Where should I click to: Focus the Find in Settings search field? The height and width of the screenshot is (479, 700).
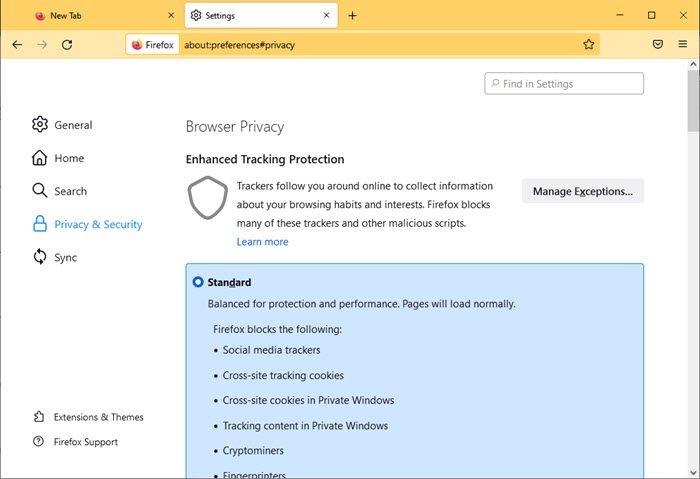pyautogui.click(x=570, y=84)
